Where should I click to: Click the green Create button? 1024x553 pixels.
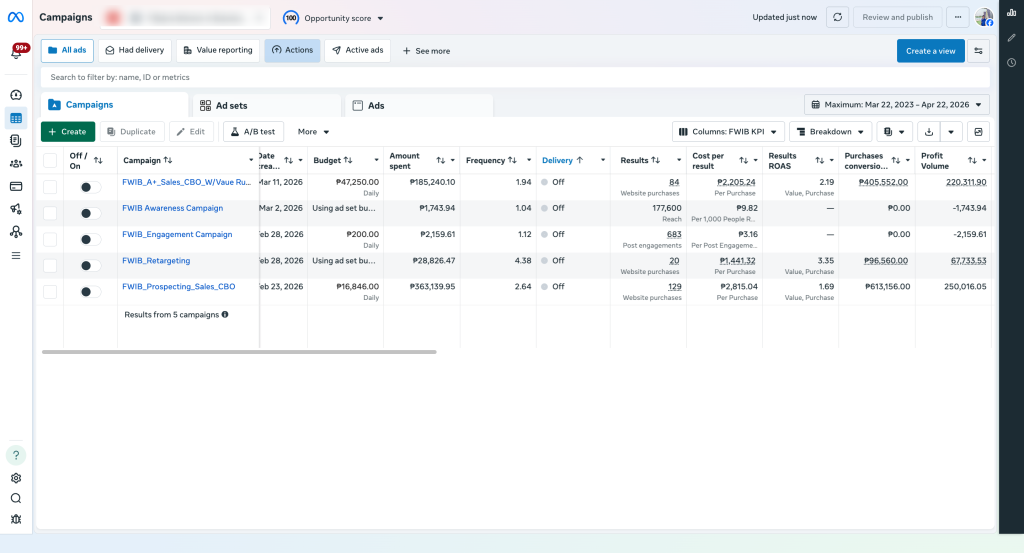tap(68, 132)
